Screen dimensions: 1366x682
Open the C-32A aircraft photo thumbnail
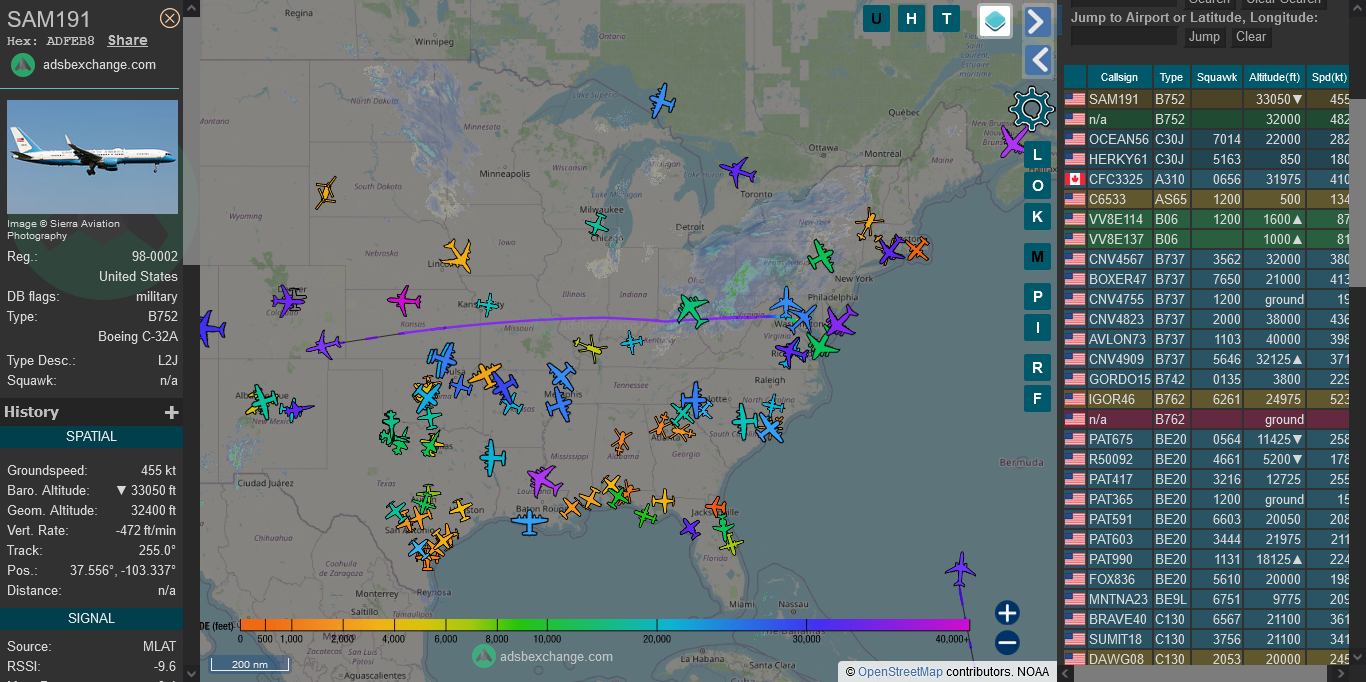pos(92,156)
